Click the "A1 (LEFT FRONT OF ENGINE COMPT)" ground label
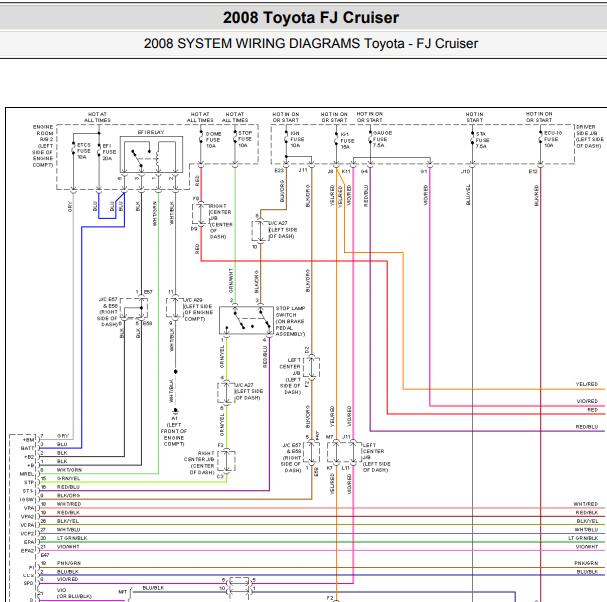 tap(174, 431)
